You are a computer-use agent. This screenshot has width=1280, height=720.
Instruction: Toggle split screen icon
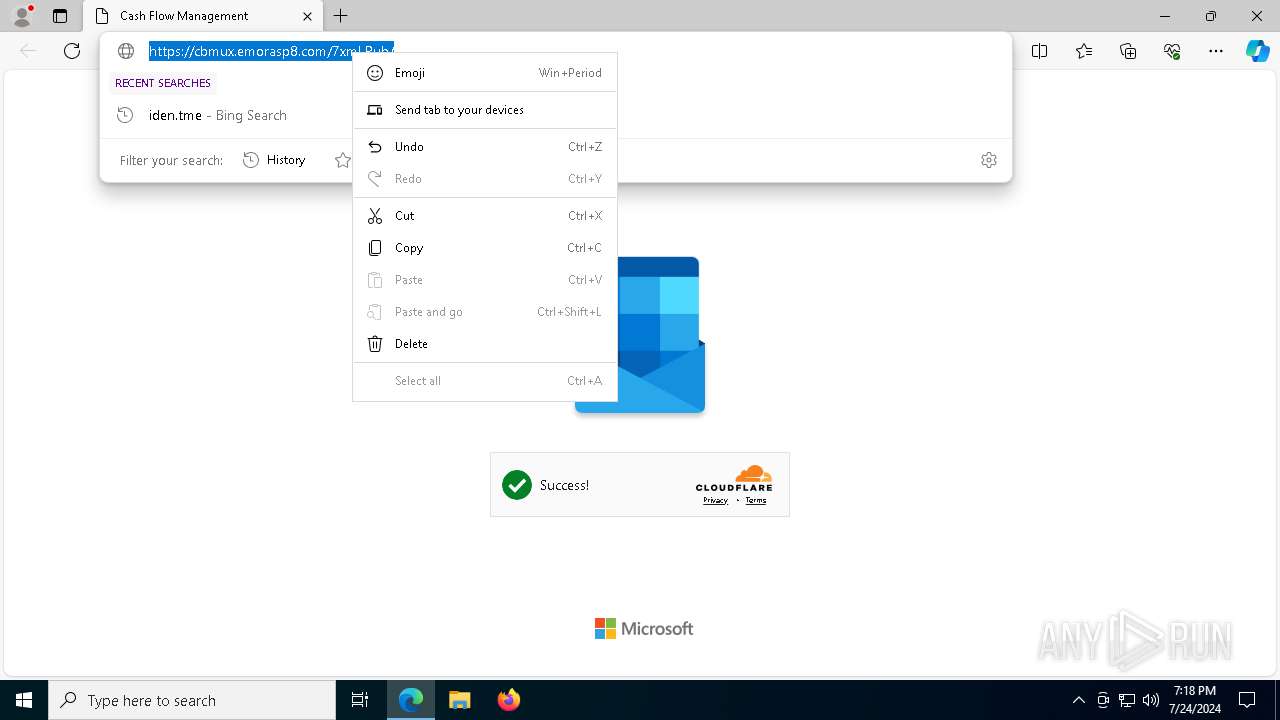(x=1040, y=51)
